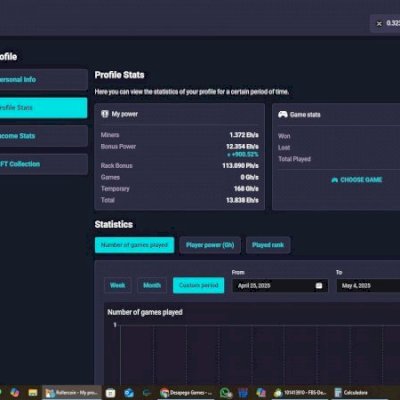Switch to Number of games played statistic
The height and width of the screenshot is (400, 400).
[x=134, y=245]
